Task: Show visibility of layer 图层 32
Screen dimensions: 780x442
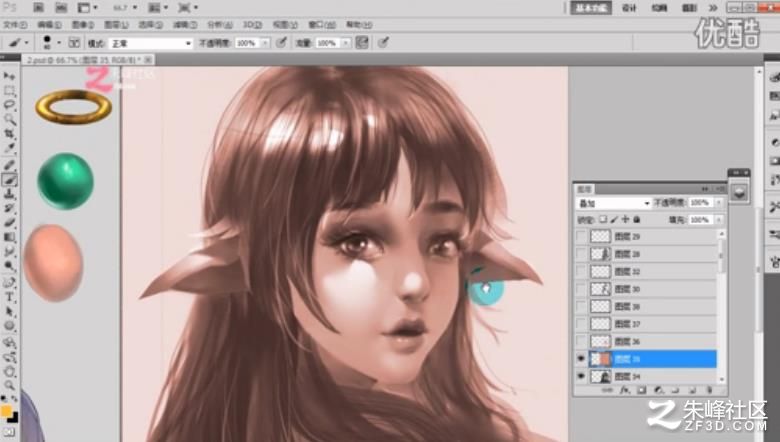Action: (x=581, y=271)
